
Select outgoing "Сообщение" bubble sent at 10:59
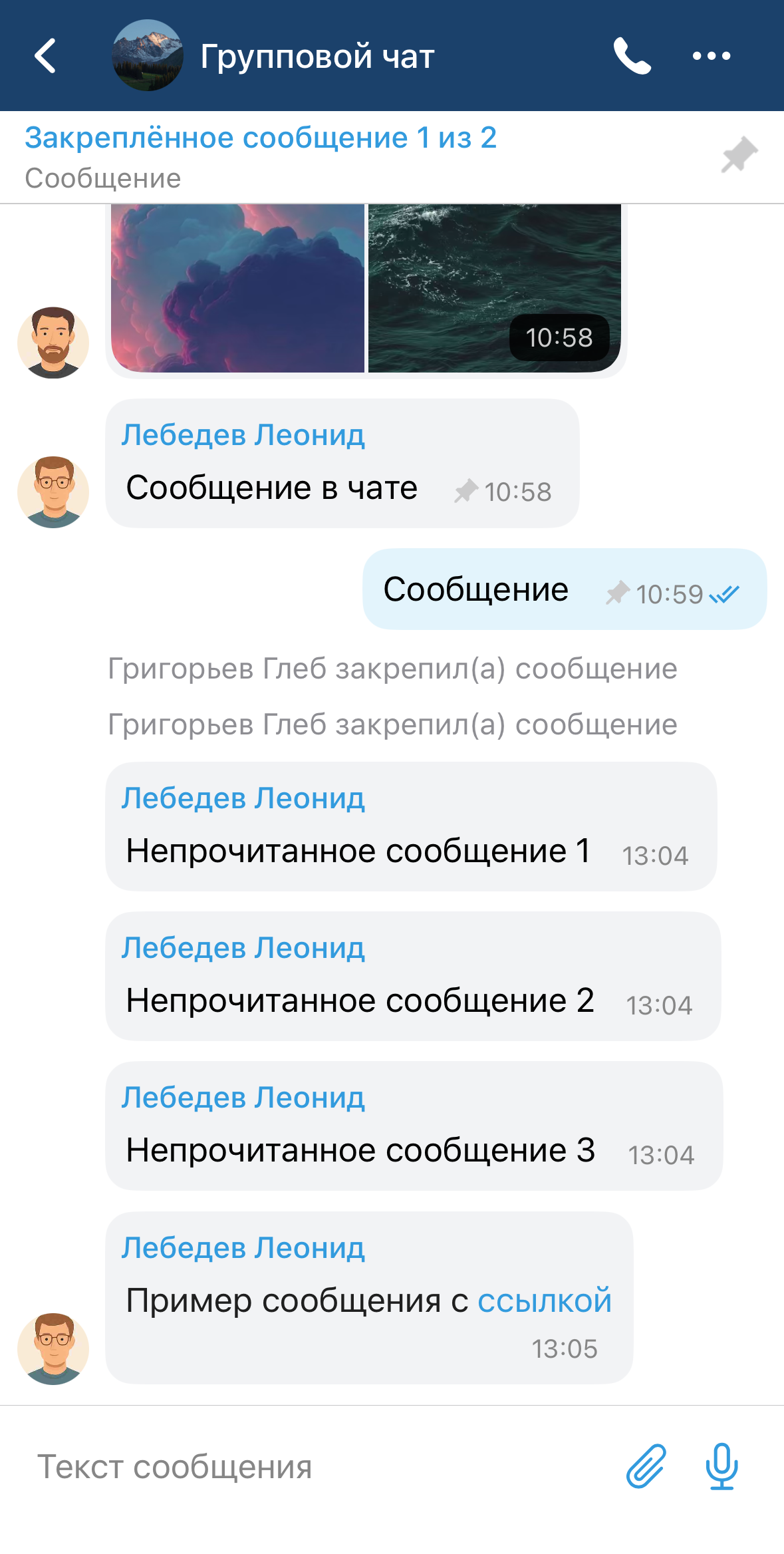[564, 589]
